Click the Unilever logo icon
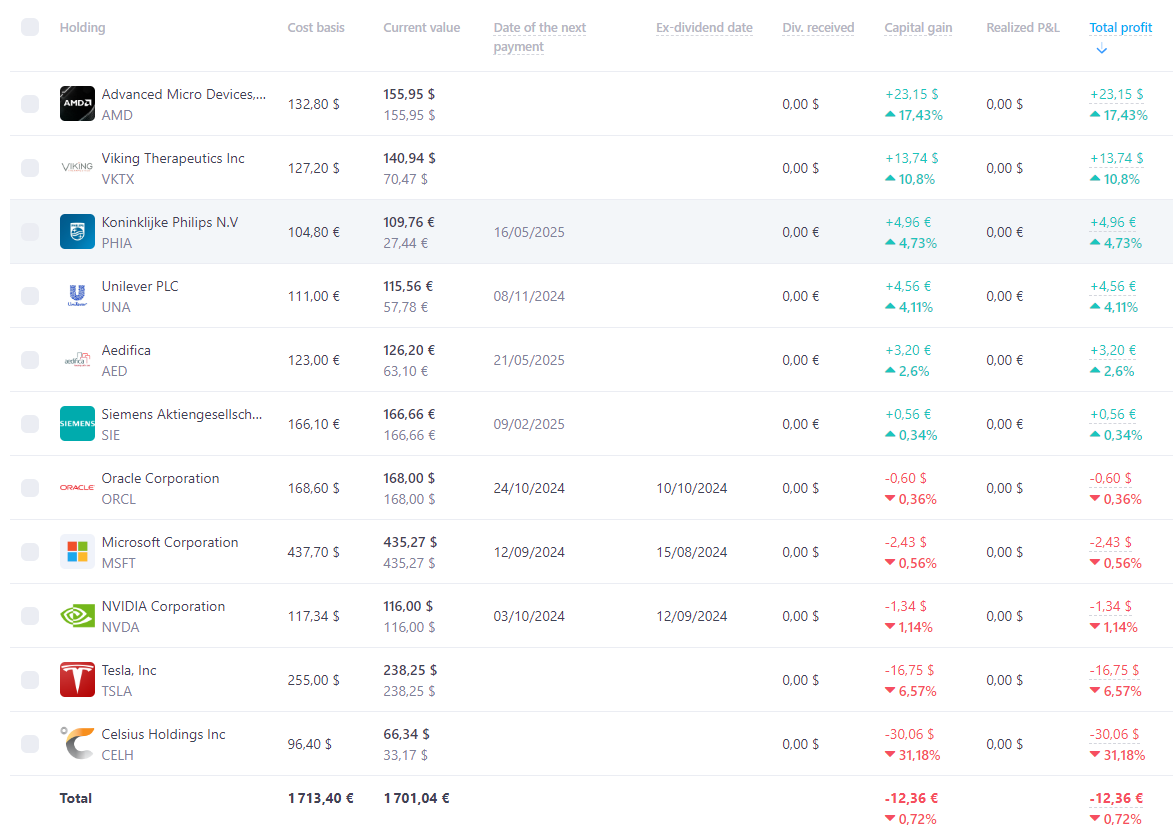 (x=77, y=295)
